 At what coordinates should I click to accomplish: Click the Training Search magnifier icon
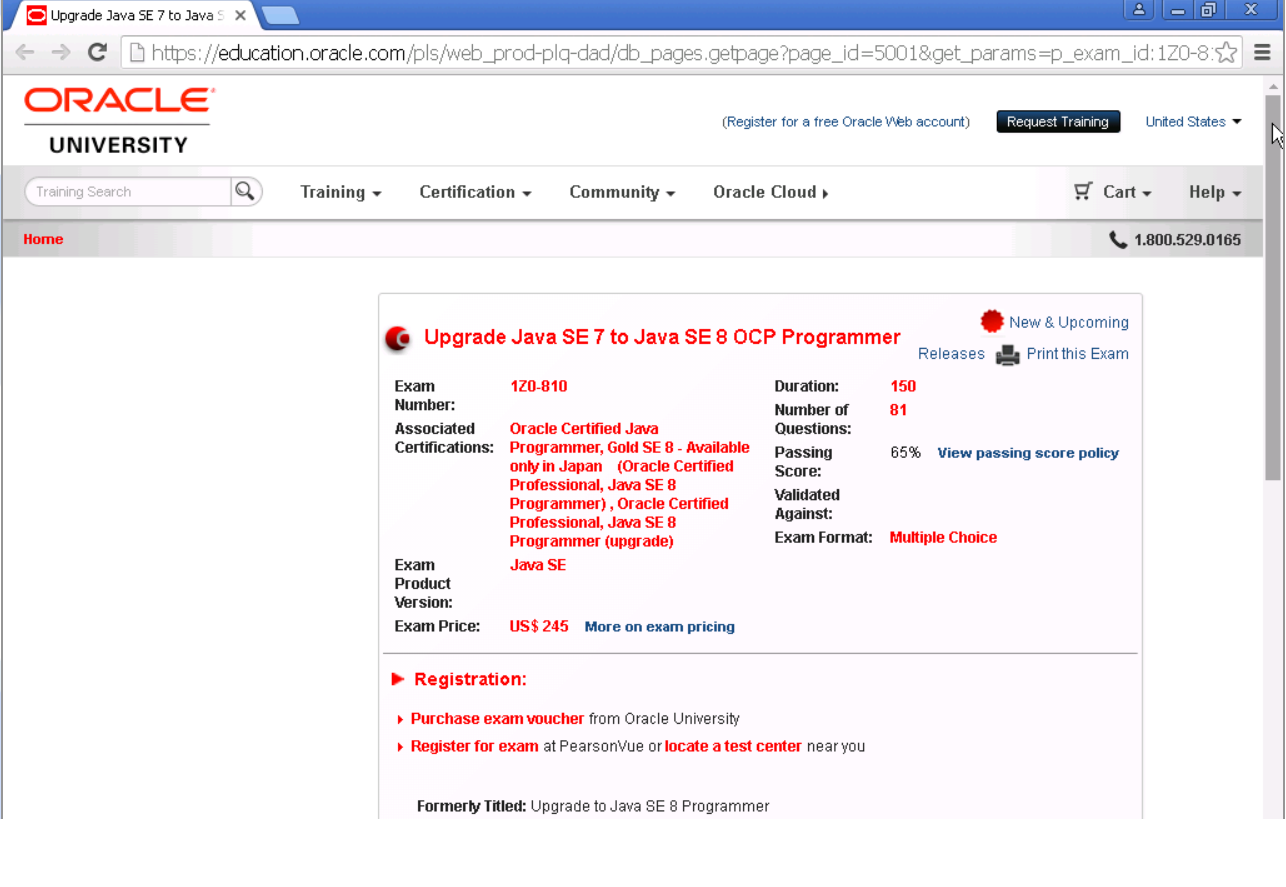click(x=245, y=191)
